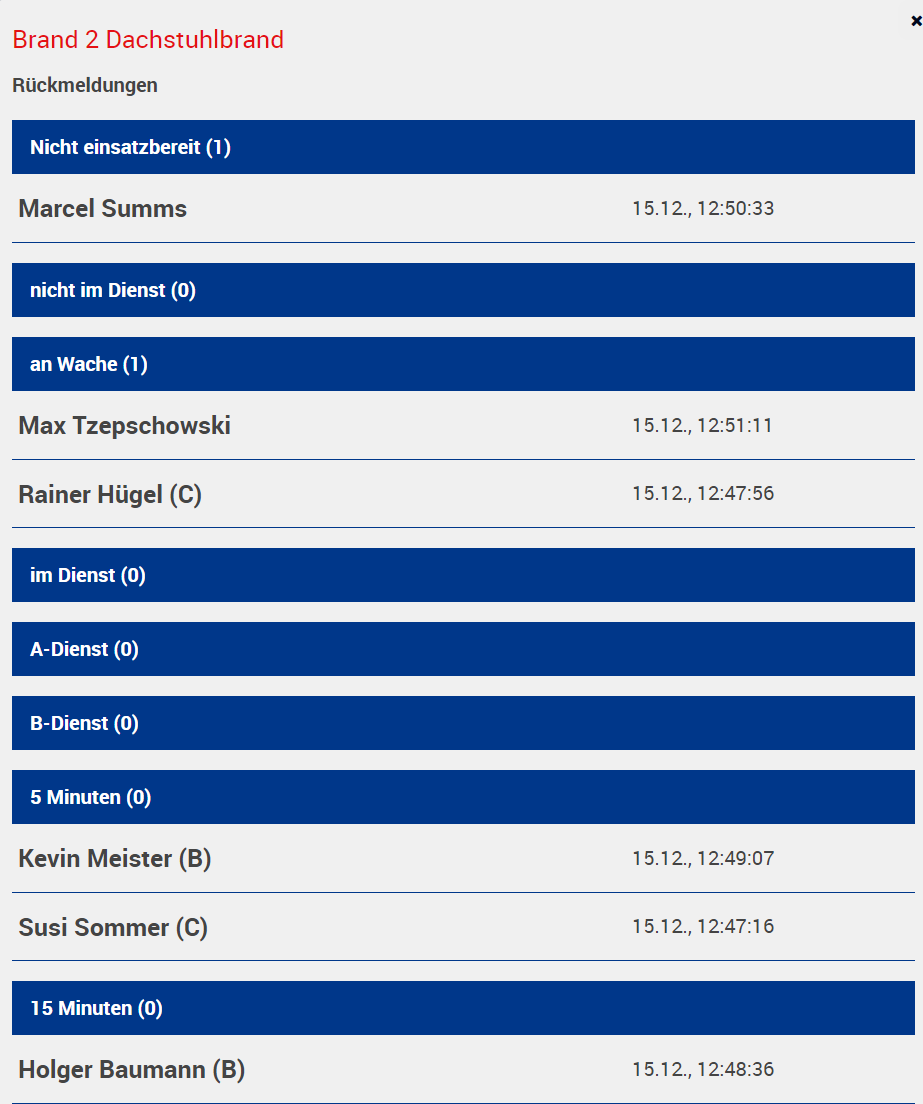Click the 12:47:16 timestamp for Susi Sommer

click(x=703, y=927)
